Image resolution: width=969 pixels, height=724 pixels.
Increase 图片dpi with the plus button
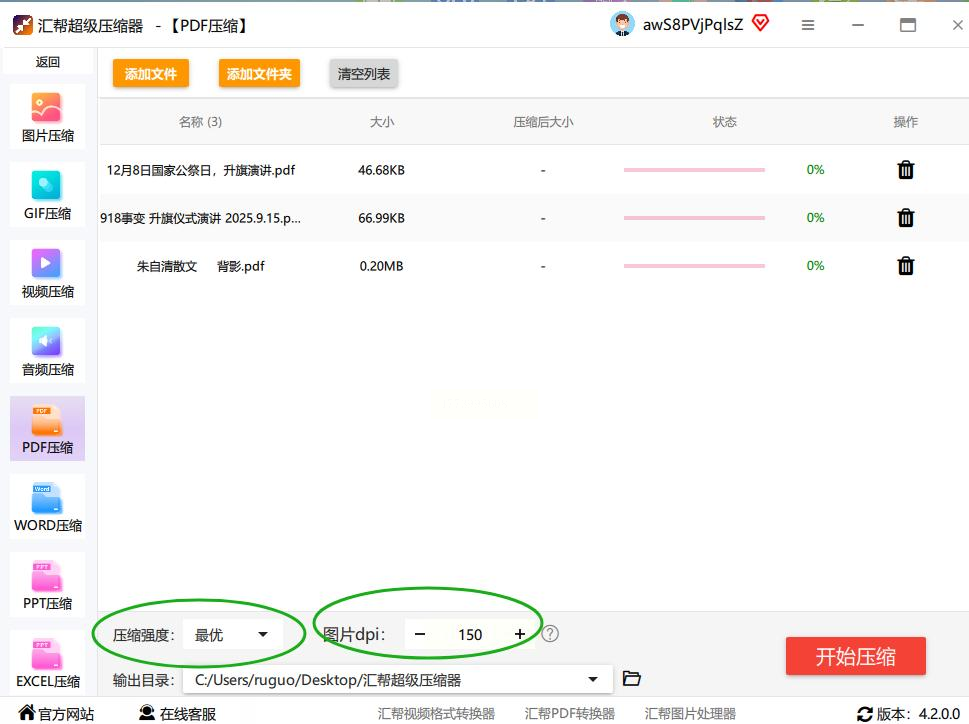(x=520, y=634)
